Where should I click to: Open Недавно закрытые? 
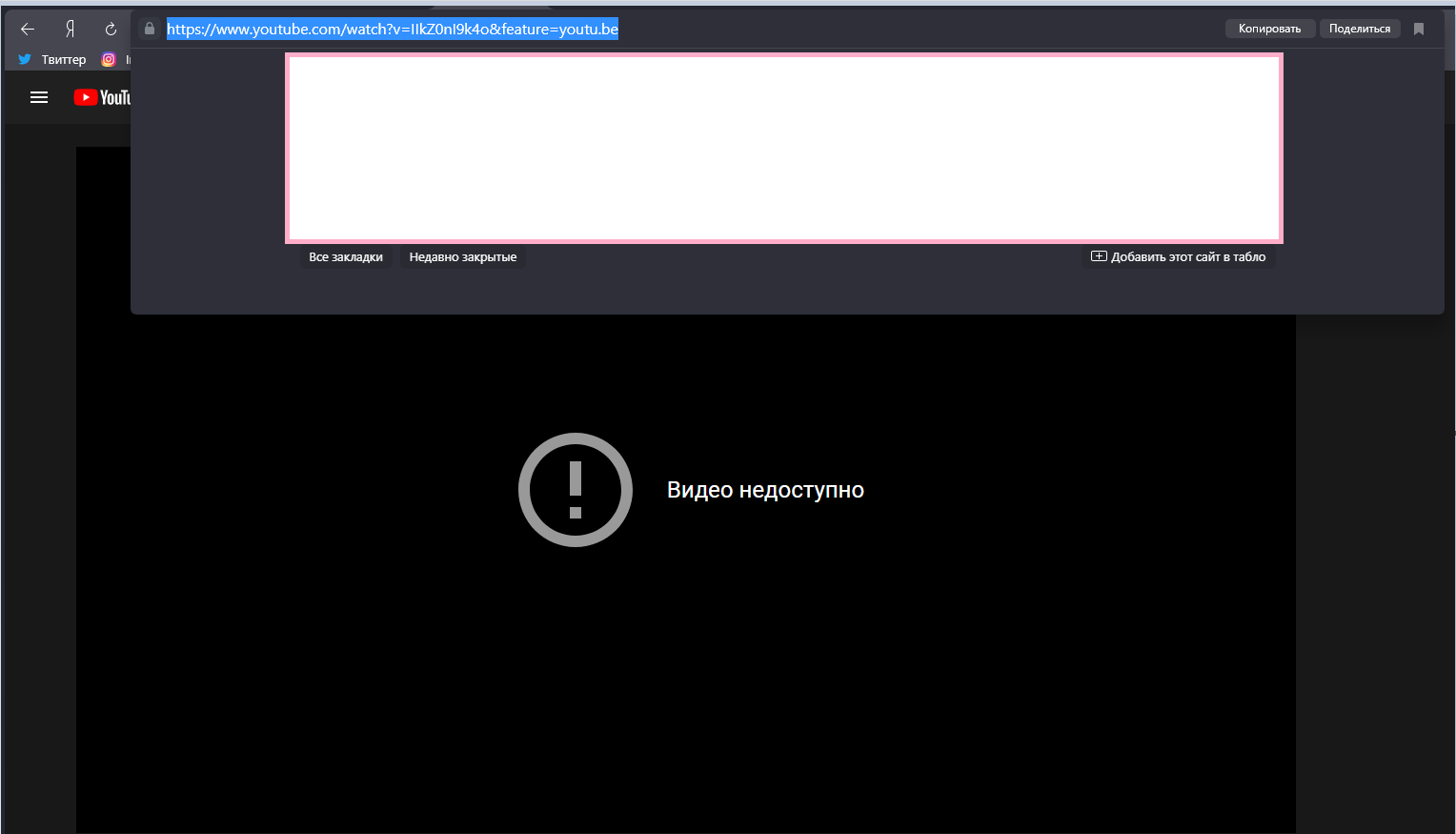(462, 256)
